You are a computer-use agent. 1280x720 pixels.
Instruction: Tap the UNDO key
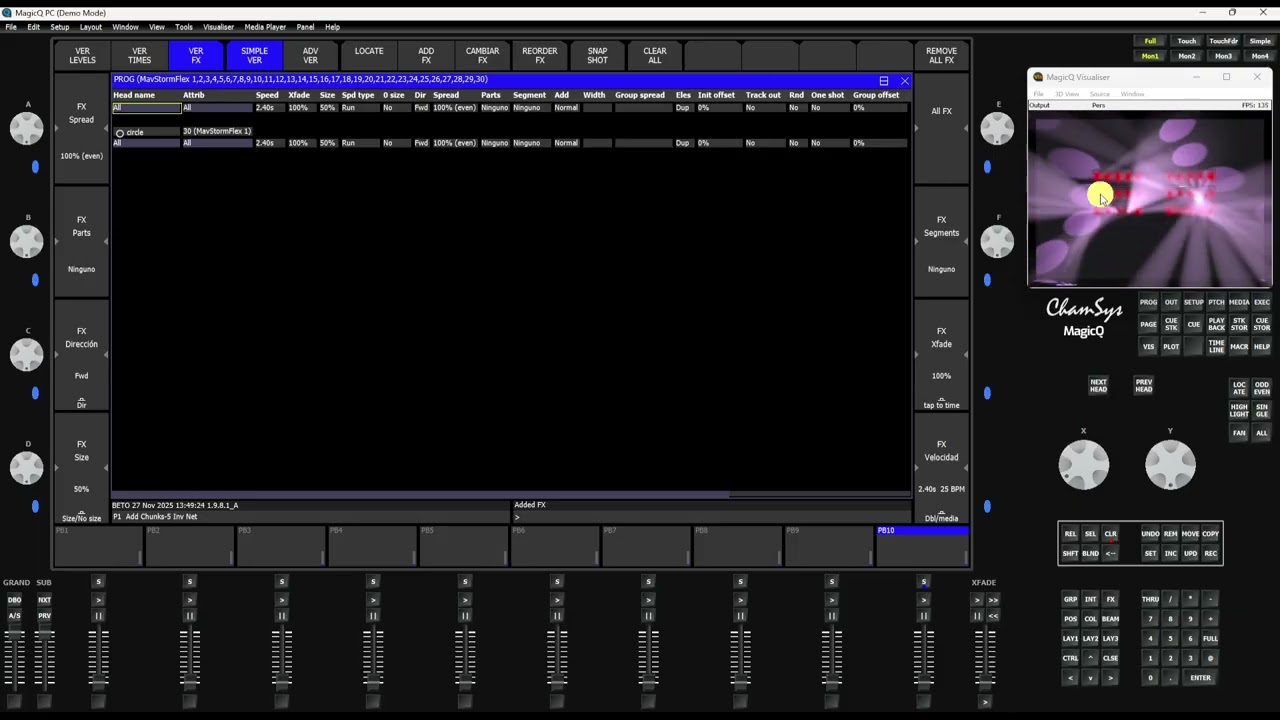coord(1150,534)
